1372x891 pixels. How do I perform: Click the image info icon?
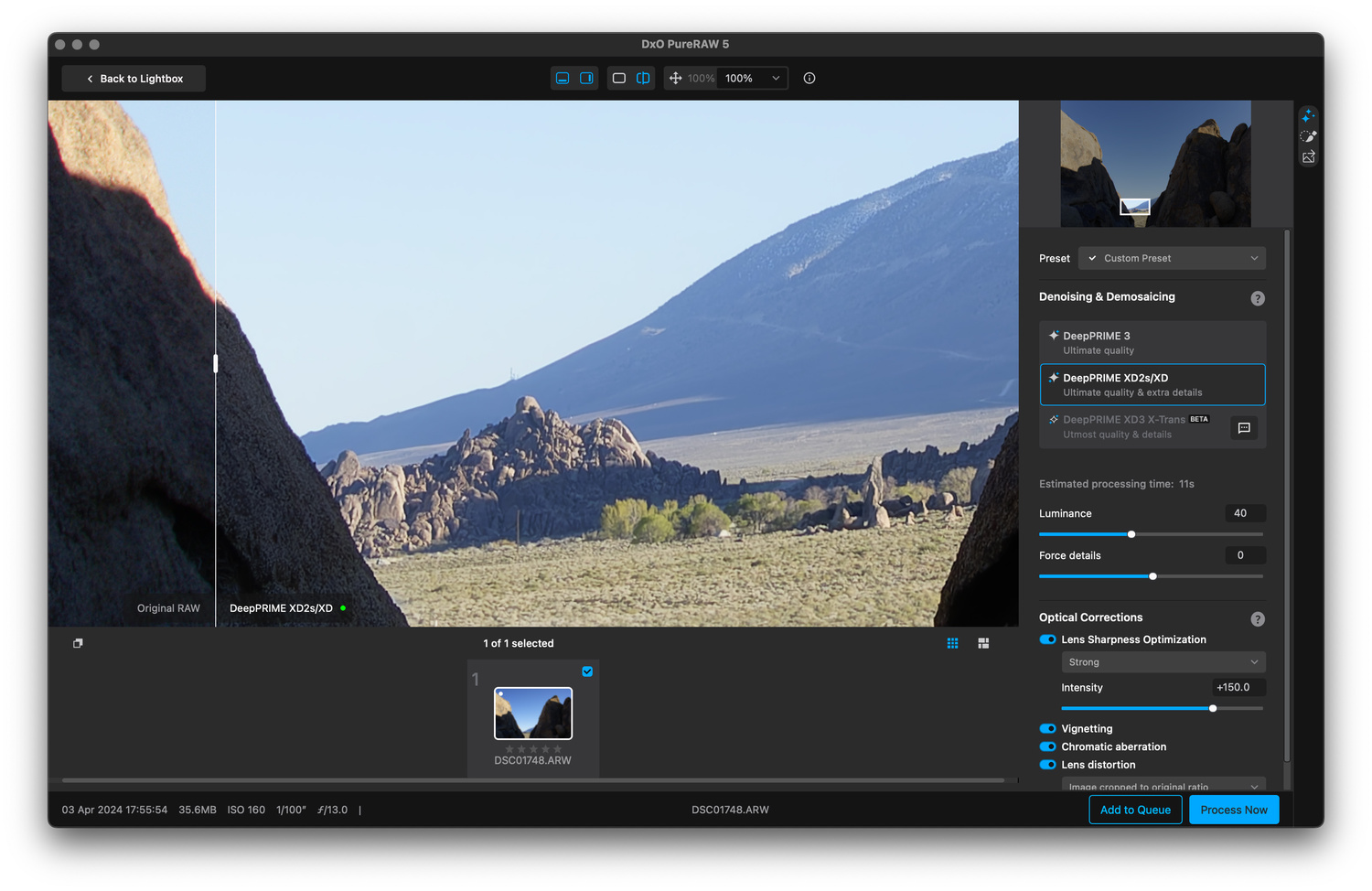click(x=809, y=79)
